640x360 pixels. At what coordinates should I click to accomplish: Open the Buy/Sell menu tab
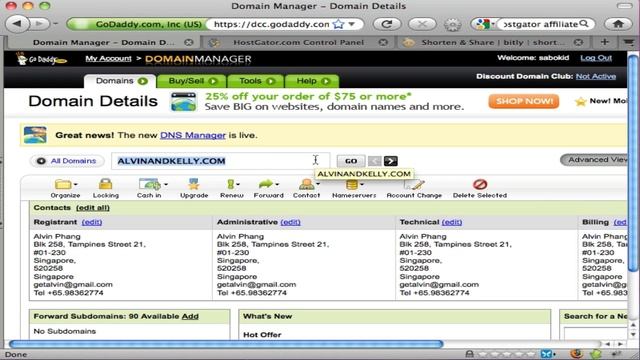192,81
